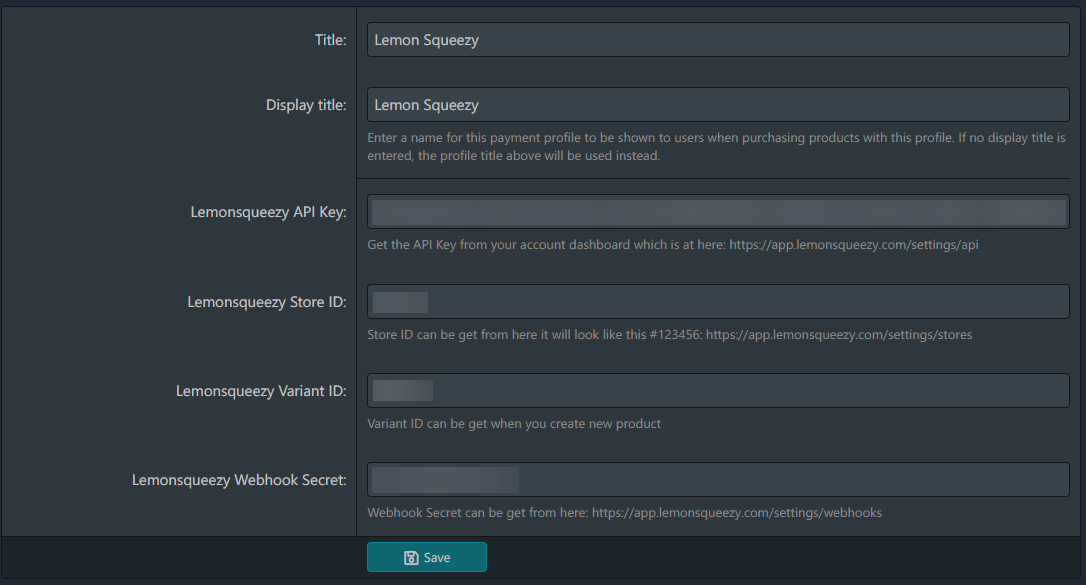
Task: Focus the Lemonsqueezy Webhook Secret field
Action: pyautogui.click(x=718, y=480)
